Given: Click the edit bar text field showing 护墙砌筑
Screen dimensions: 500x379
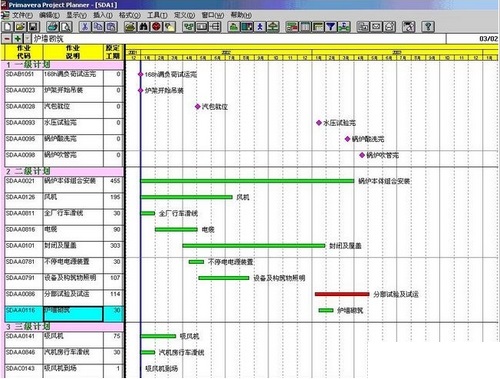Looking at the screenshot, I should [239, 39].
